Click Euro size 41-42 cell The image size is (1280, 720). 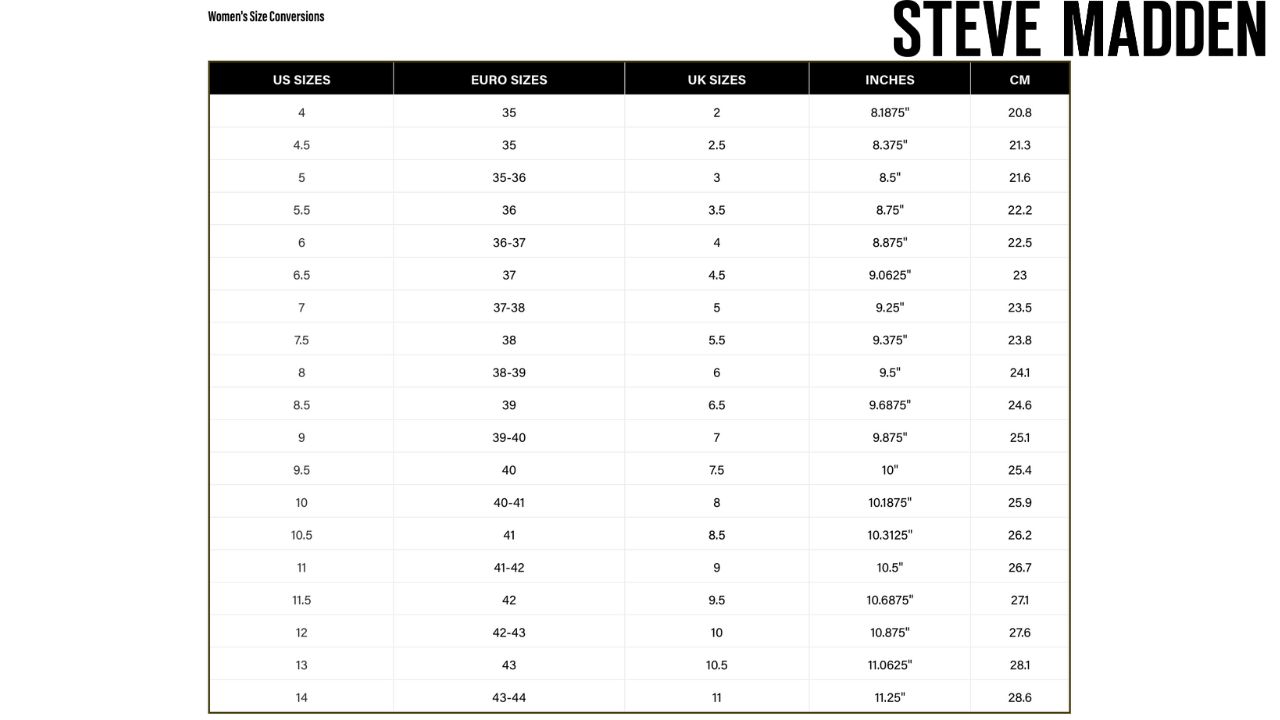tap(509, 567)
